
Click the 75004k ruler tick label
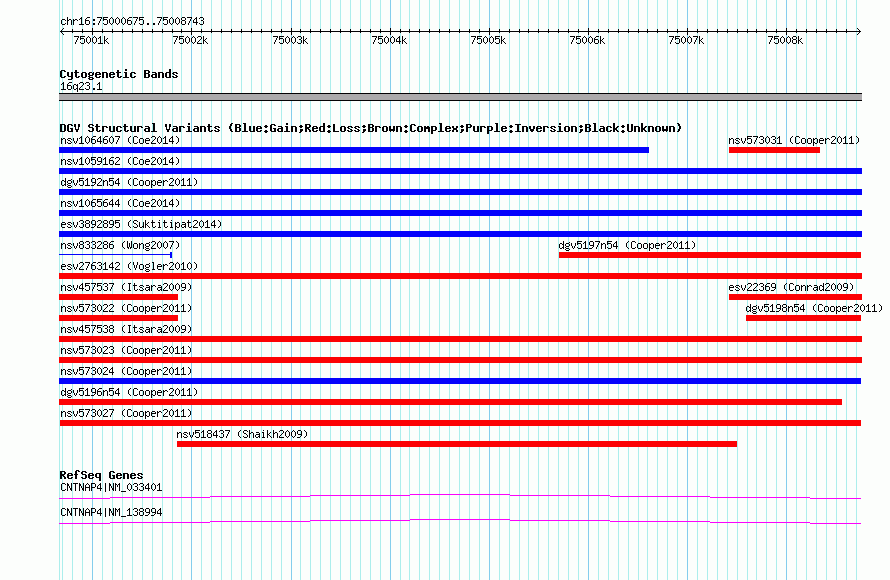tap(389, 40)
